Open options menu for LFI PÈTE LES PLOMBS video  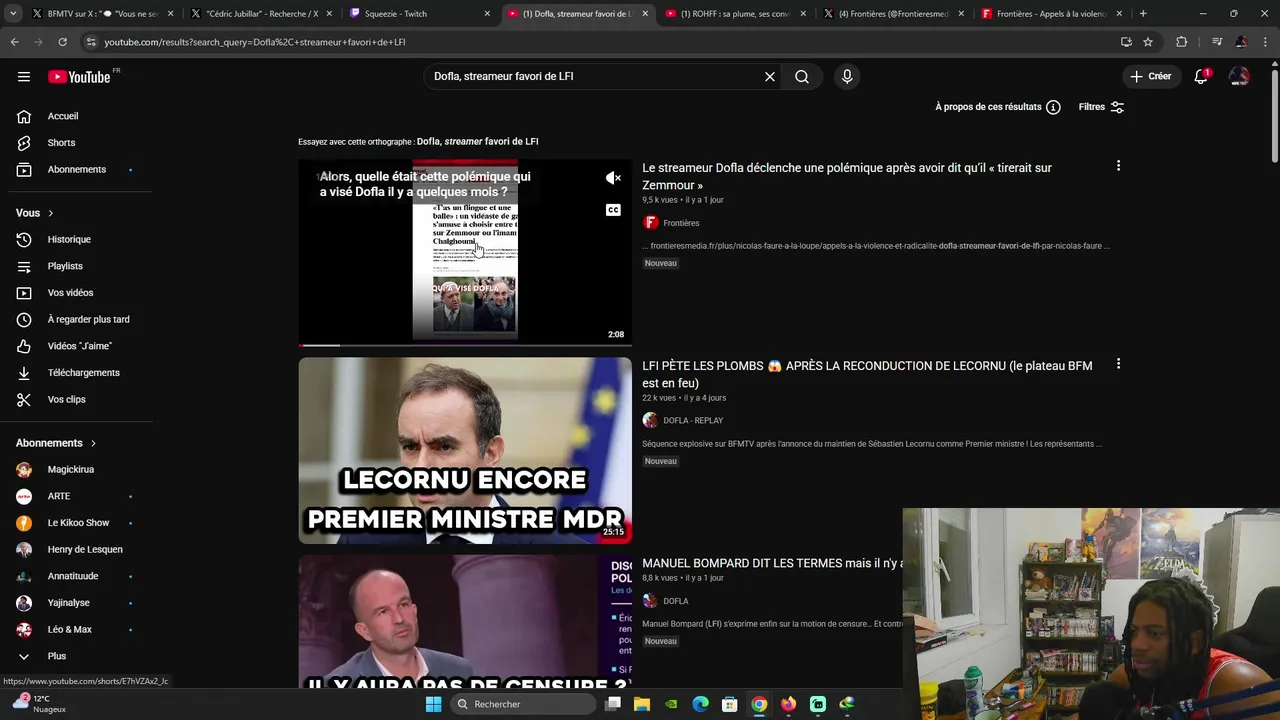[1118, 364]
